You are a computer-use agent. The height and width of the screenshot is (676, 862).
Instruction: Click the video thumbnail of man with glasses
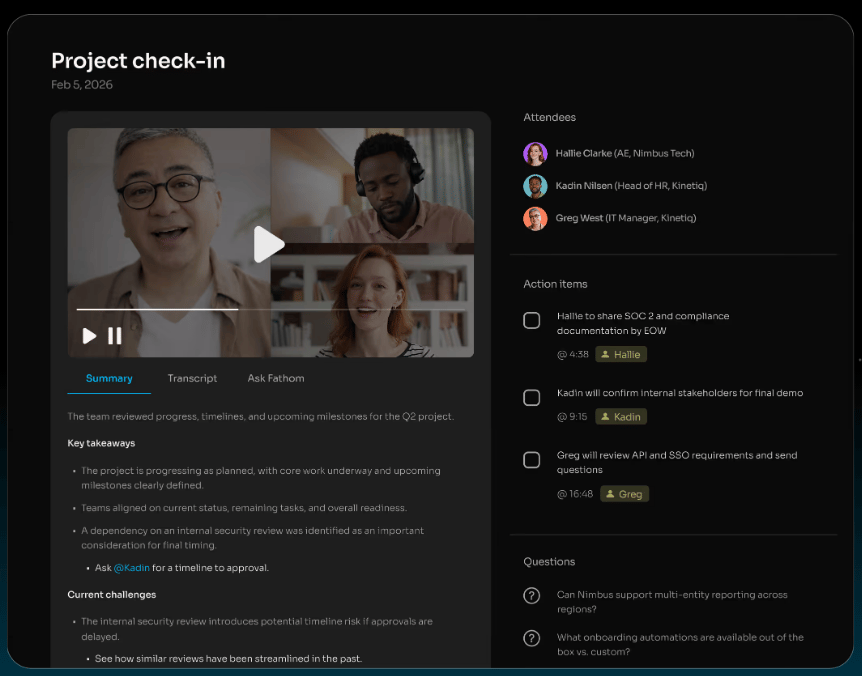pos(169,242)
